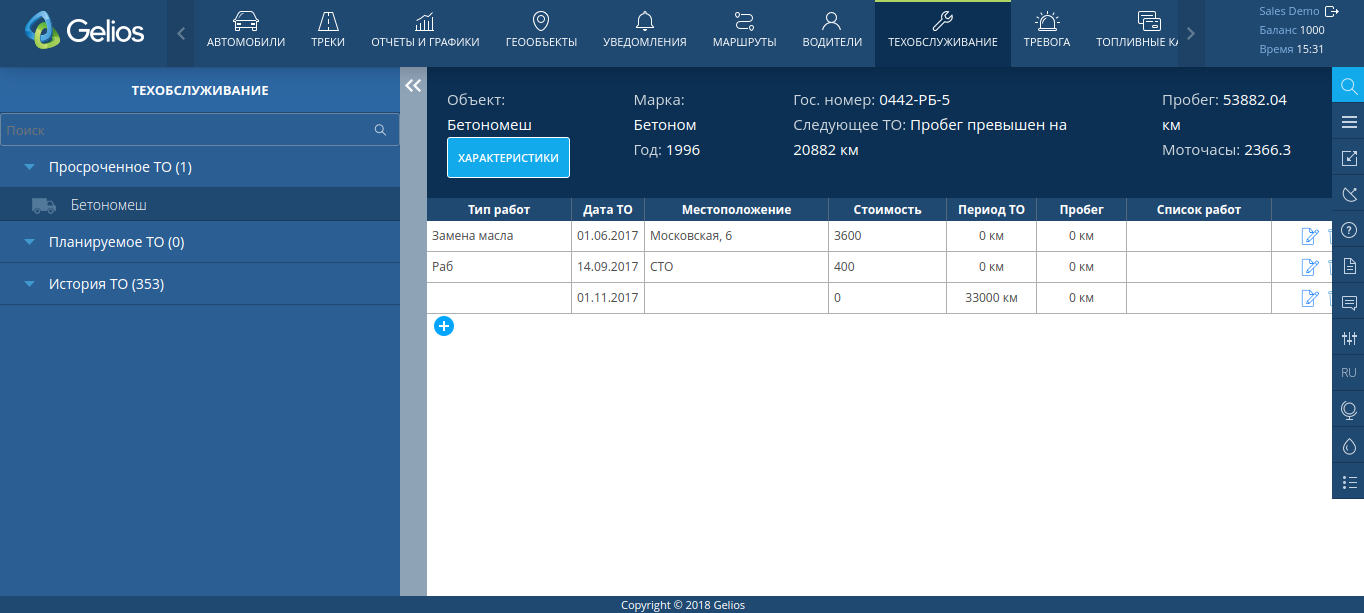The height and width of the screenshot is (613, 1364).
Task: Collapse the left panel with double chevron
Action: 413,87
